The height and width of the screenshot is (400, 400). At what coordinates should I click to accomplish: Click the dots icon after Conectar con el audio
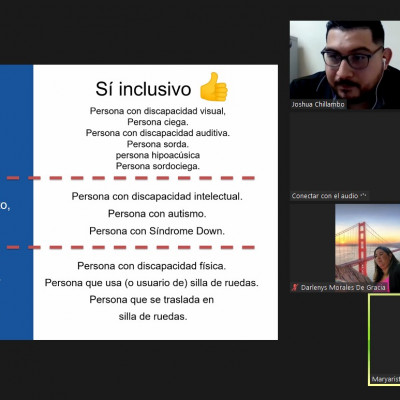[x=364, y=196]
